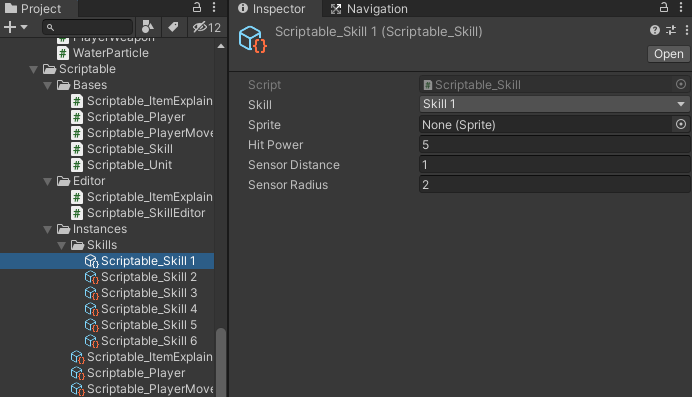Viewport: 692px width, 397px height.
Task: Switch to the Navigation tab
Action: coord(370,8)
